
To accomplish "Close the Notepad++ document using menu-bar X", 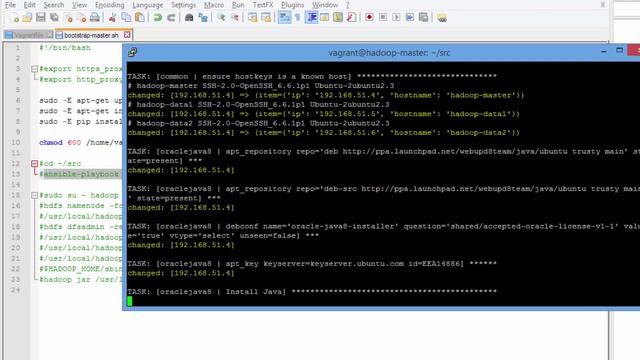I will [x=602, y=5].
